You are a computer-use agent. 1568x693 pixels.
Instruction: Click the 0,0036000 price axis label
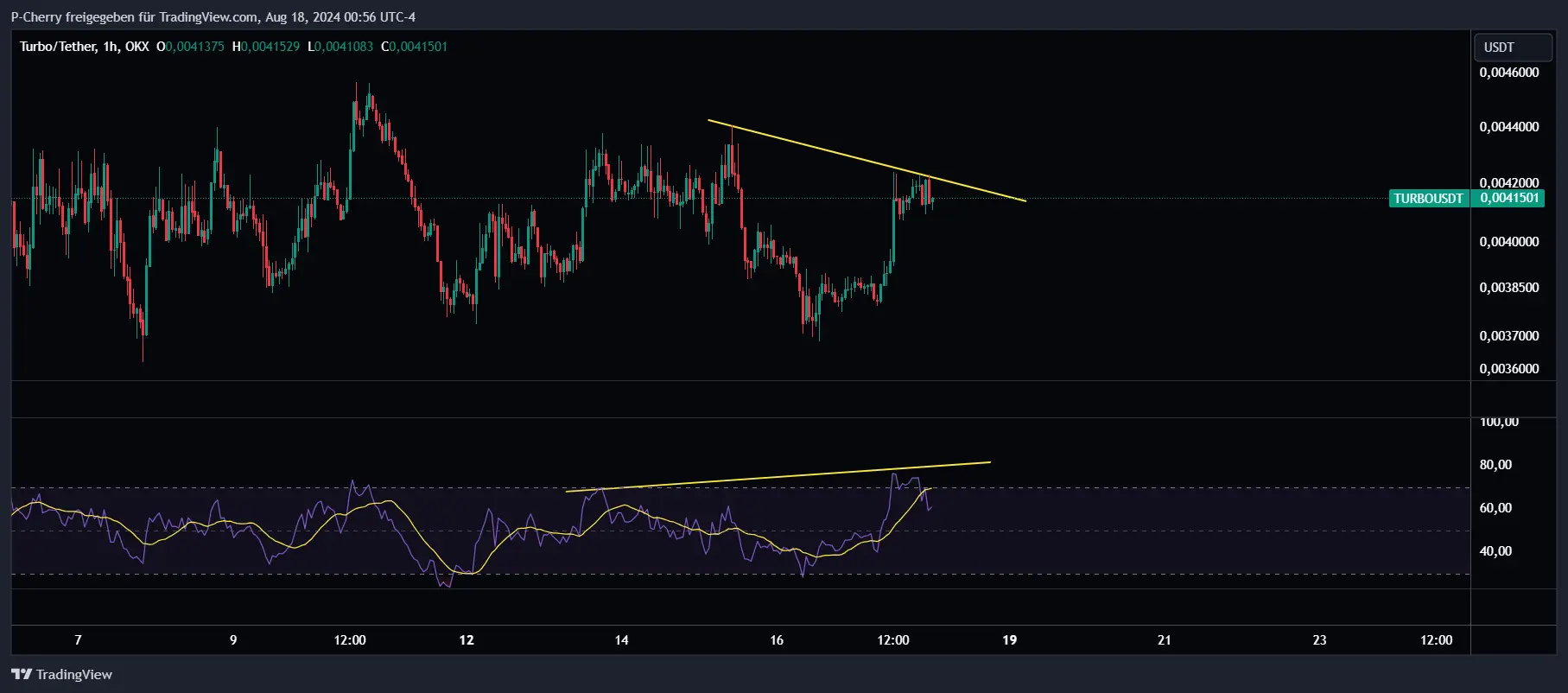tap(1508, 369)
